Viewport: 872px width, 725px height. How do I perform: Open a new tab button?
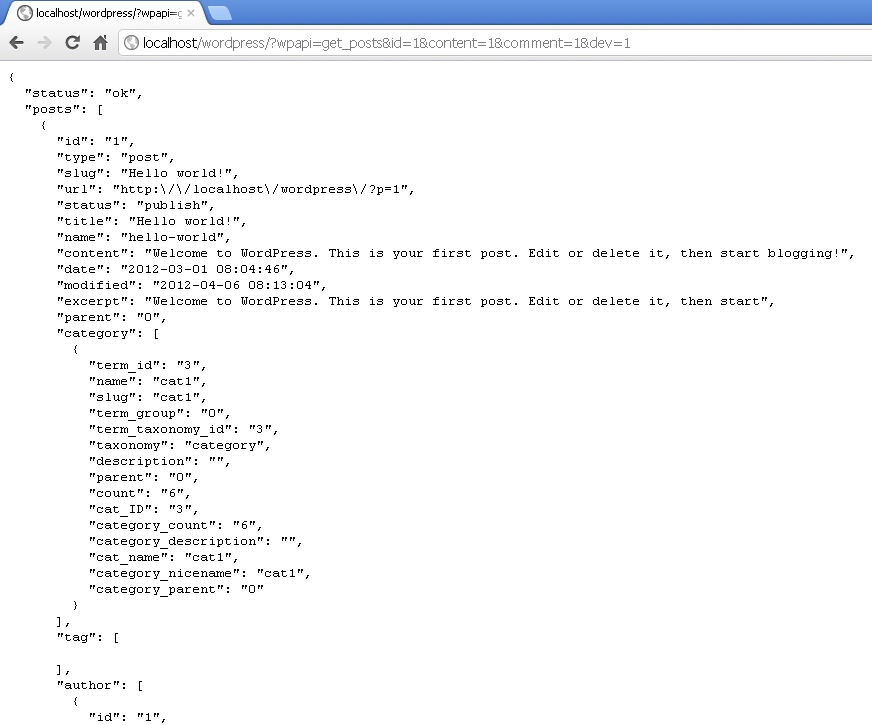(x=220, y=13)
